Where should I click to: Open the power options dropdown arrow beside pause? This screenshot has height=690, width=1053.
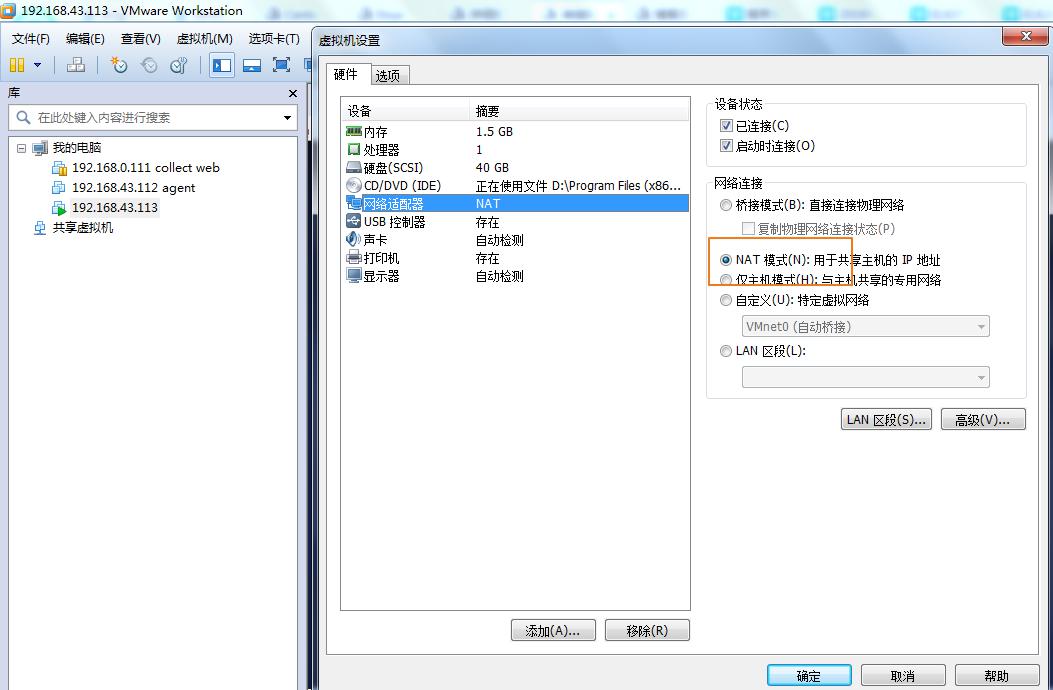click(x=38, y=65)
